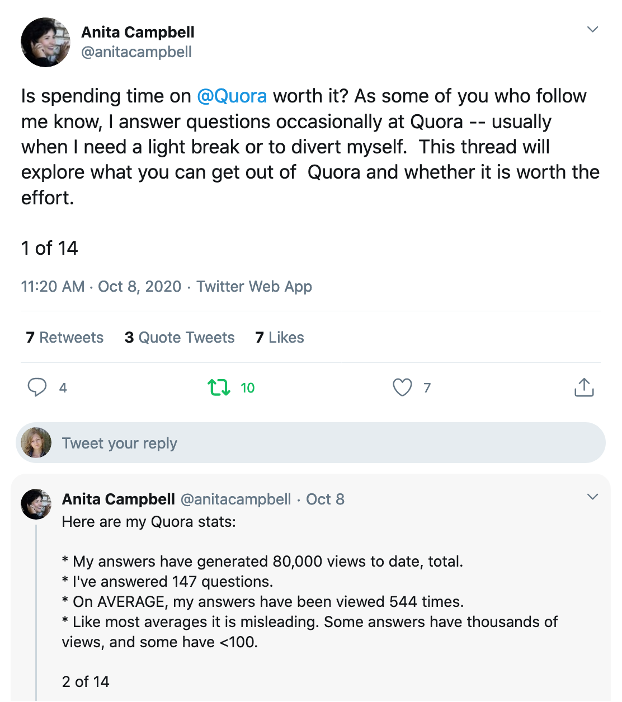View the 3 Quote Tweets list
The width and height of the screenshot is (622, 702).
click(180, 337)
